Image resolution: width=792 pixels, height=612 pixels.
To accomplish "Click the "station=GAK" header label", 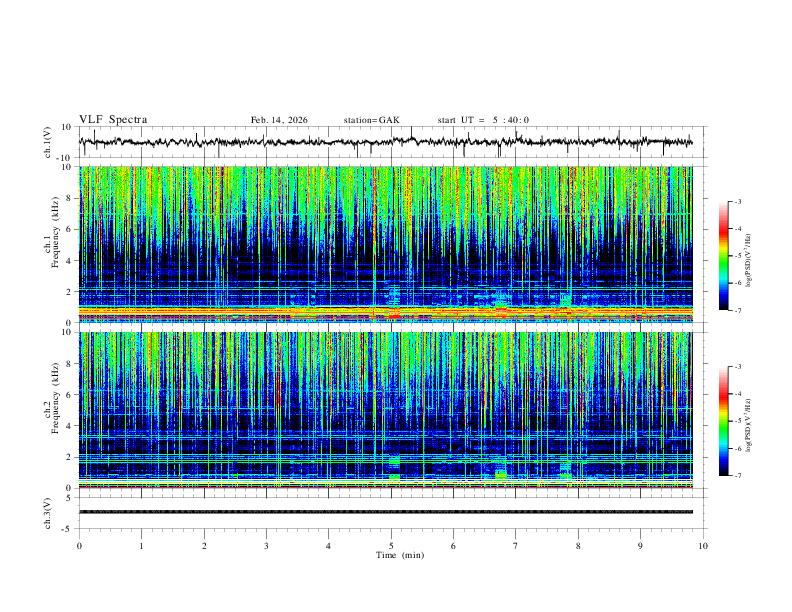I will (x=371, y=120).
